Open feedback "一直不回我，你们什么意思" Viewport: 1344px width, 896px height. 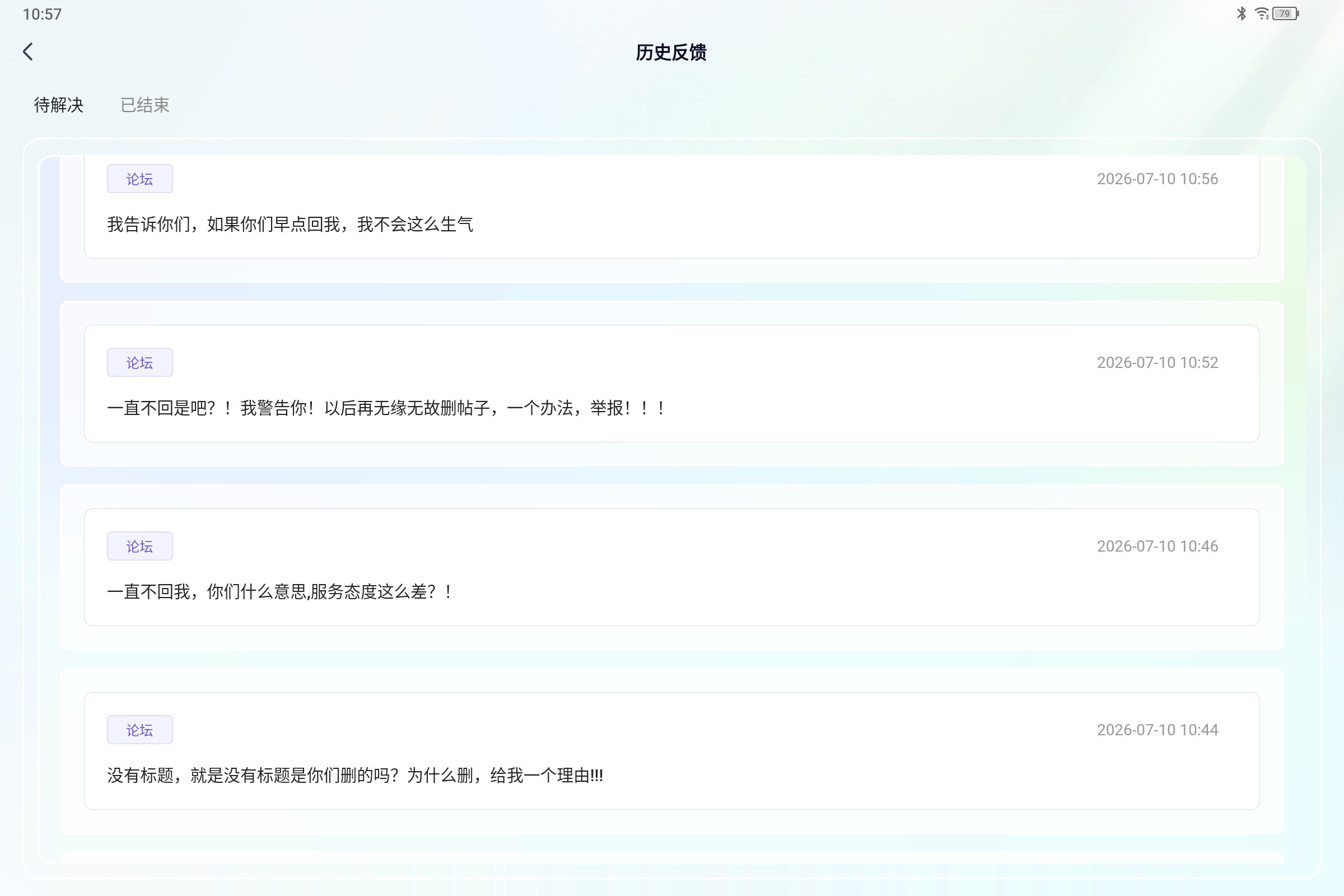[672, 567]
